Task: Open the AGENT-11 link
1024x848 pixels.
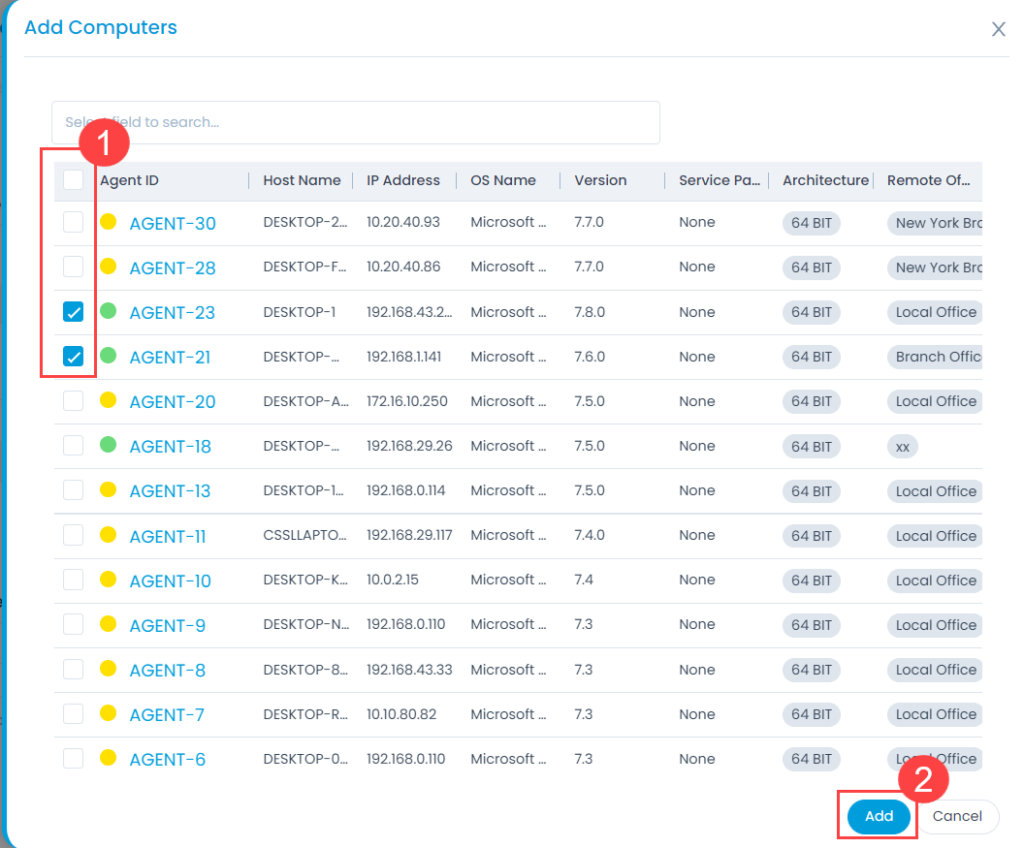Action: (167, 536)
